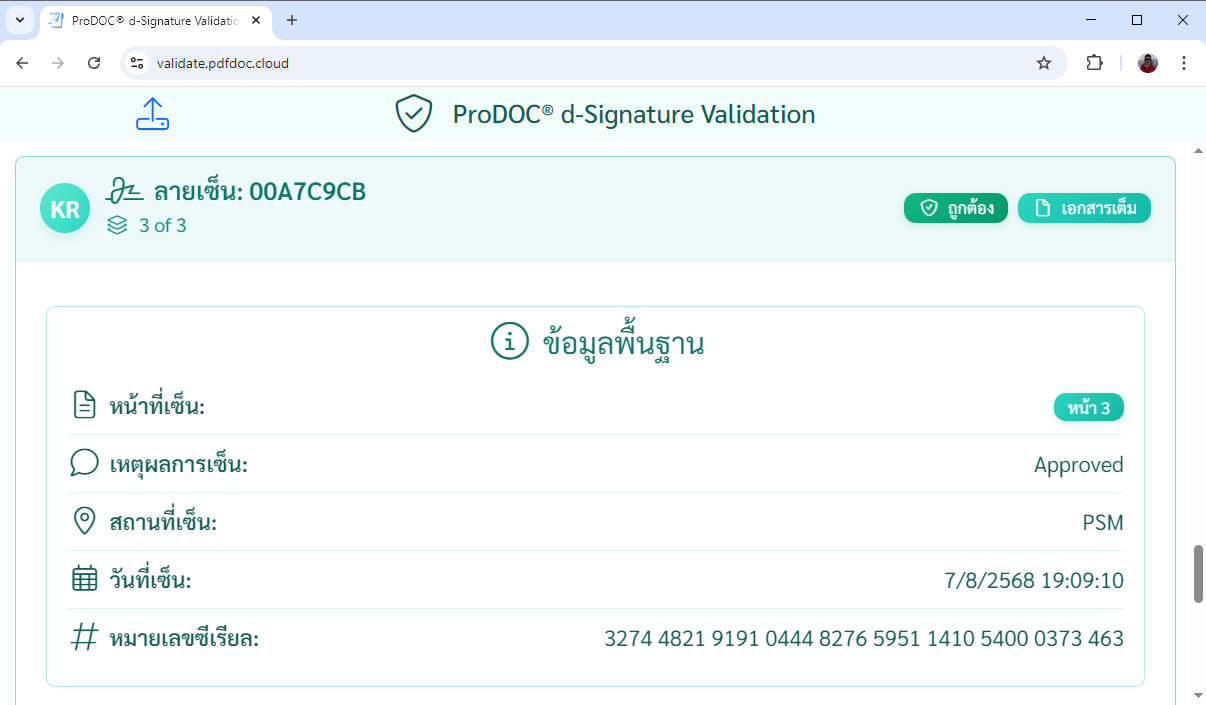Click the หน้าที่เซ็น label
This screenshot has height=705, width=1206.
157,407
